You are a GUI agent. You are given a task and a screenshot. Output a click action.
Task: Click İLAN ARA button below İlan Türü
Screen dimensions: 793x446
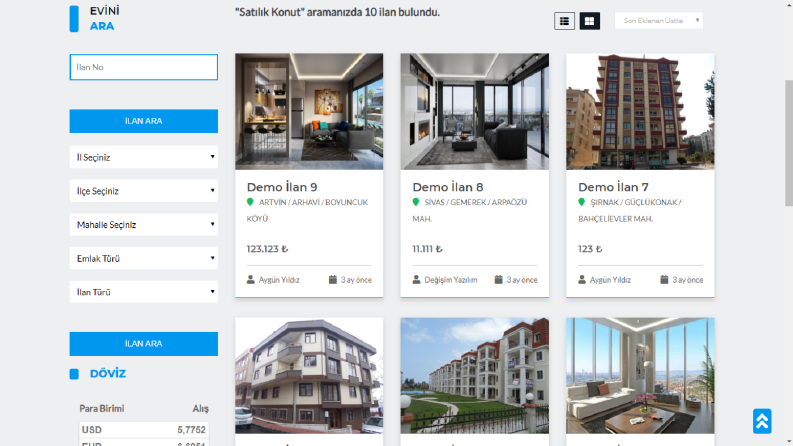(144, 344)
